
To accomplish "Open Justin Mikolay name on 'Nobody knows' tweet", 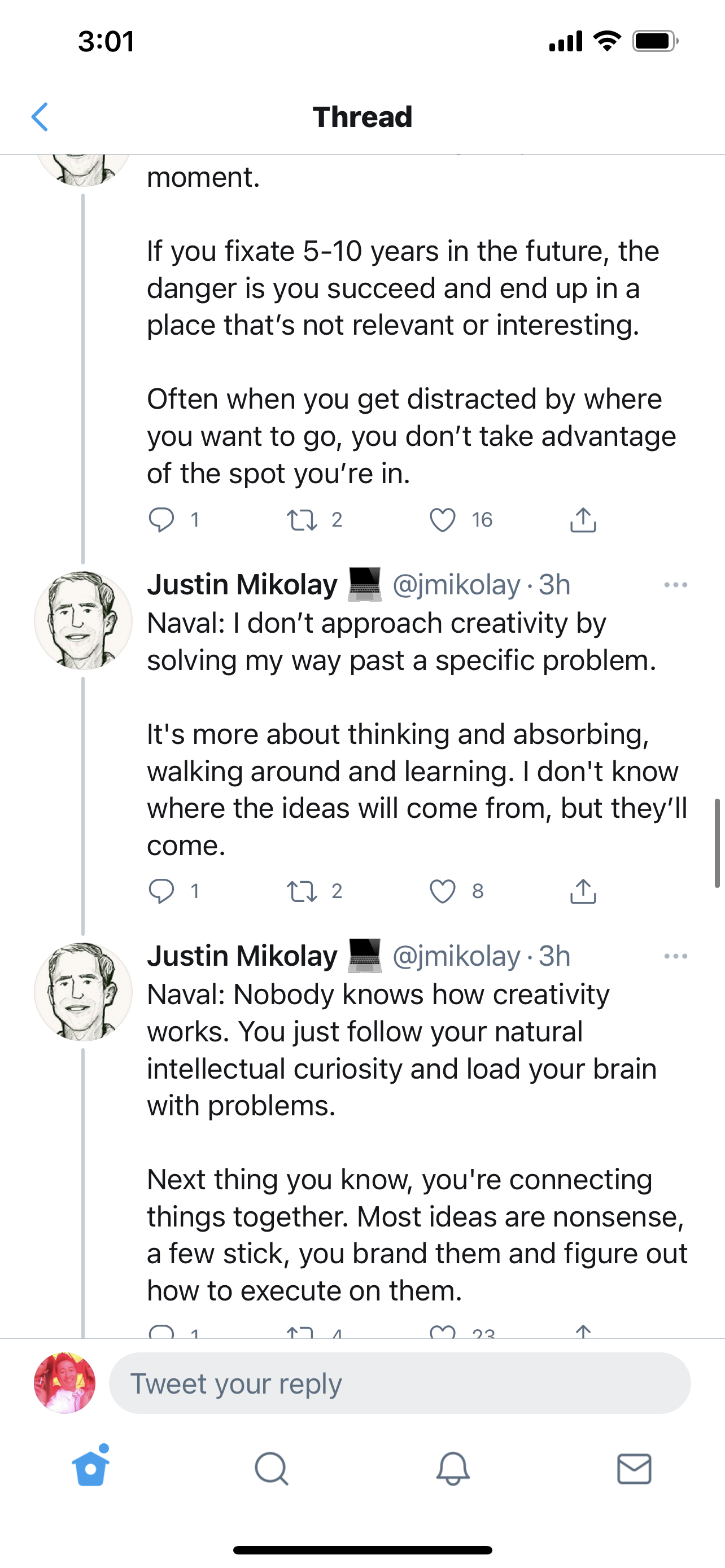I will point(242,956).
